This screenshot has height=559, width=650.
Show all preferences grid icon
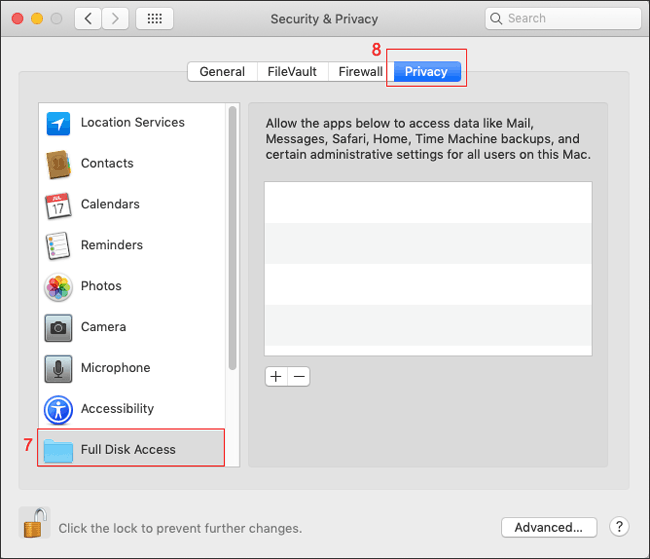coord(155,19)
